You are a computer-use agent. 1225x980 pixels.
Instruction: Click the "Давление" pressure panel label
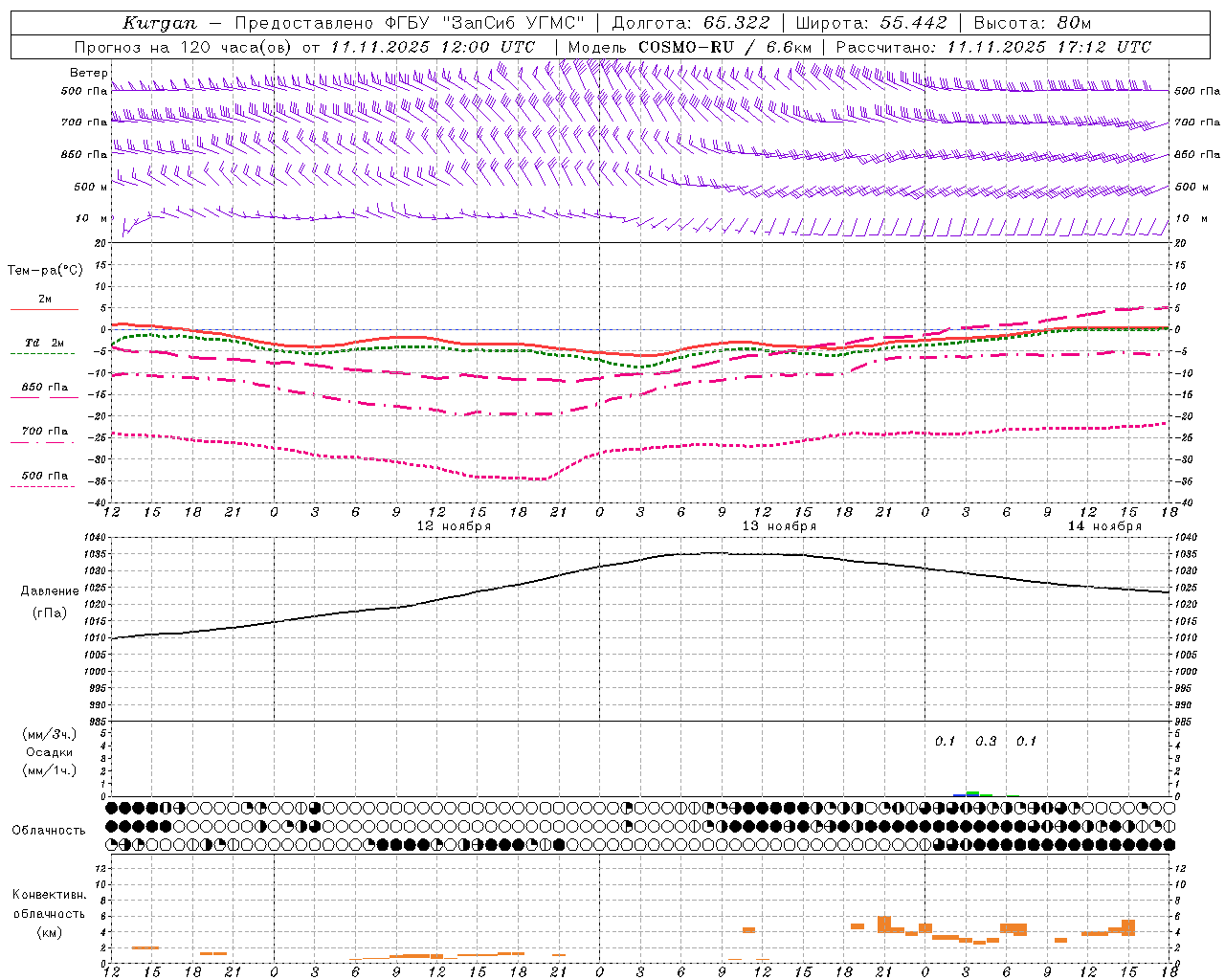pos(50,591)
